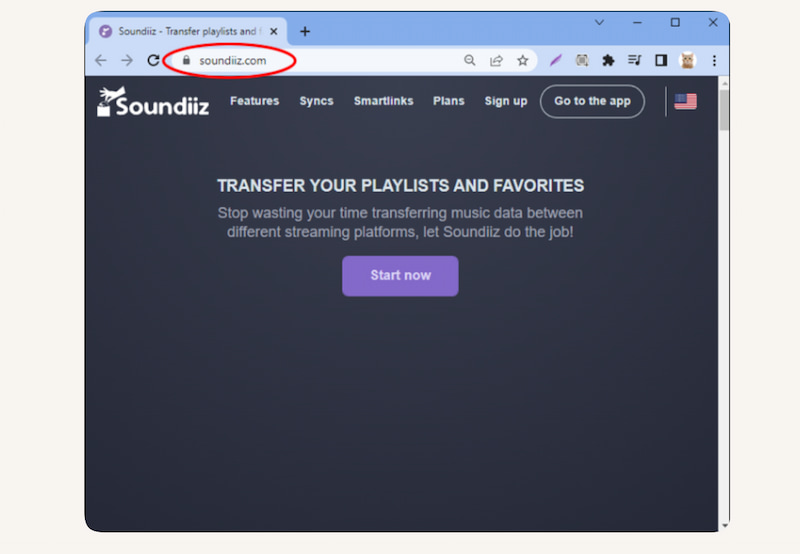Open the Sign up link
800x554 pixels.
(506, 101)
